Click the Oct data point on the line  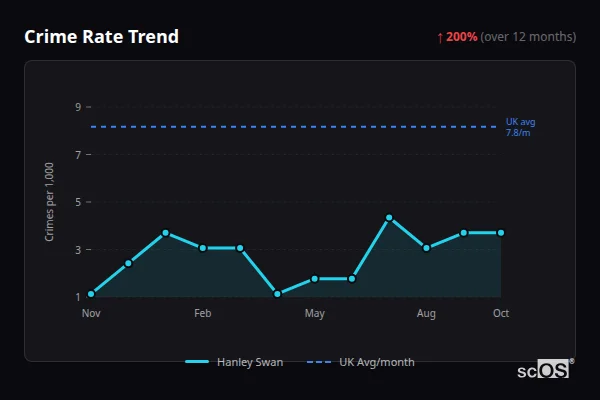[501, 233]
